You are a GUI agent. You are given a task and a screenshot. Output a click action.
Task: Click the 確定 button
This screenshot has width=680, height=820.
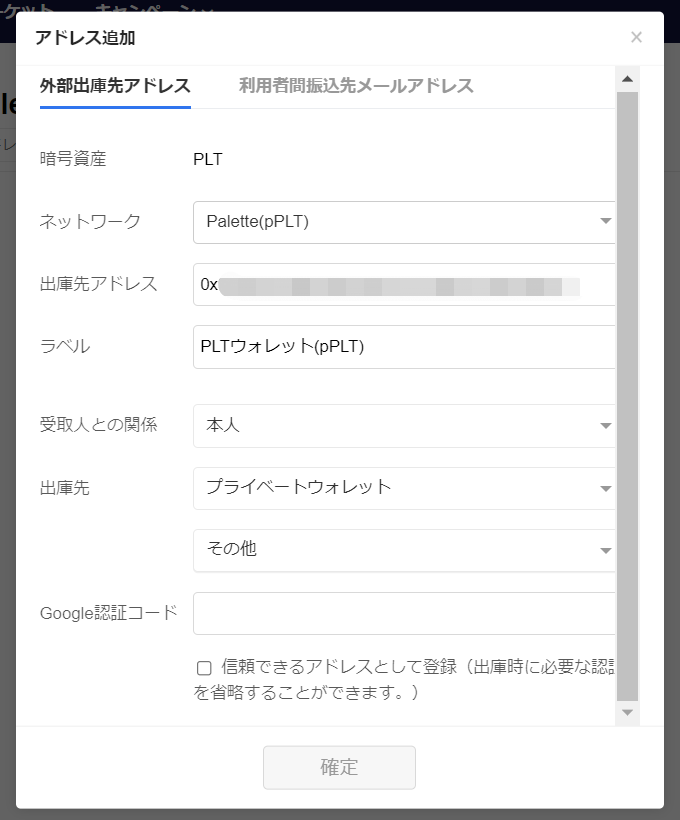point(339,768)
